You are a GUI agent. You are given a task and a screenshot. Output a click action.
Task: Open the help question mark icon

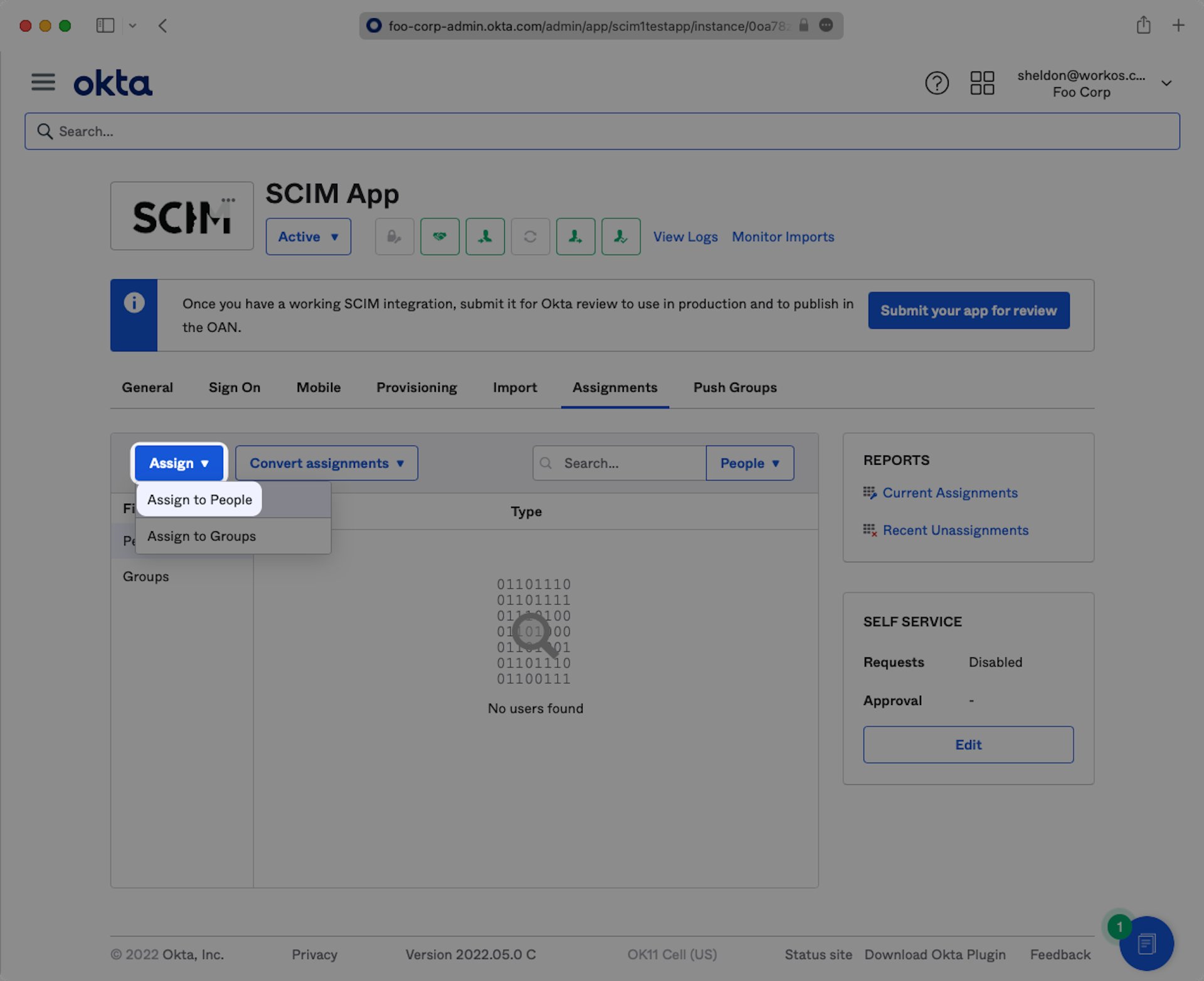pyautogui.click(x=936, y=83)
